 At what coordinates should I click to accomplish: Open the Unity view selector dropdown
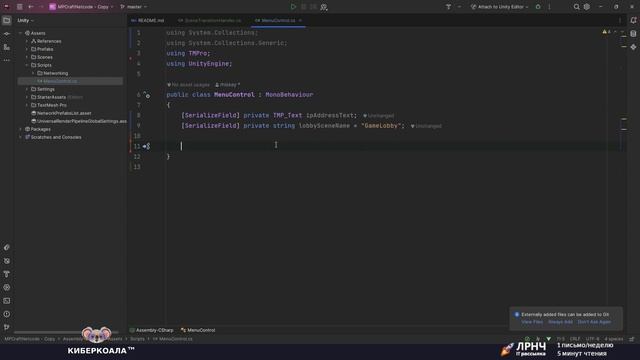[25, 20]
